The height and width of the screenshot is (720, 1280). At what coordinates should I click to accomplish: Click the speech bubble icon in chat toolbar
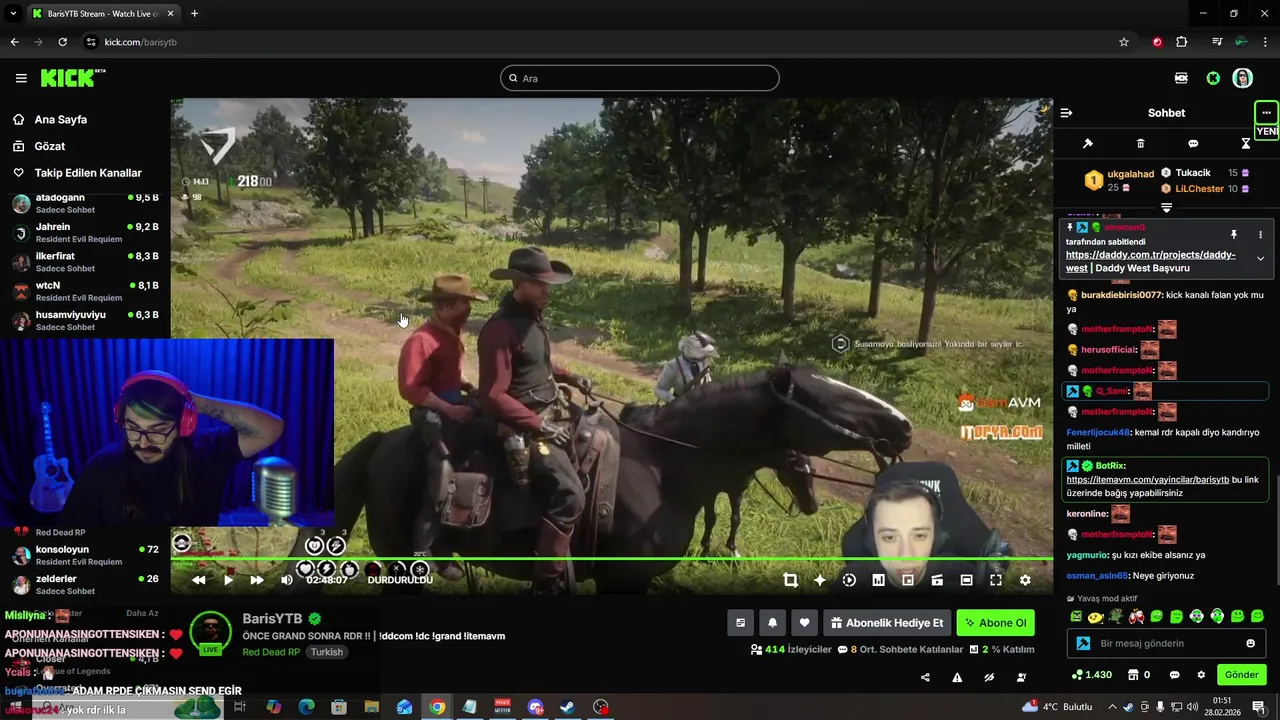(1193, 144)
